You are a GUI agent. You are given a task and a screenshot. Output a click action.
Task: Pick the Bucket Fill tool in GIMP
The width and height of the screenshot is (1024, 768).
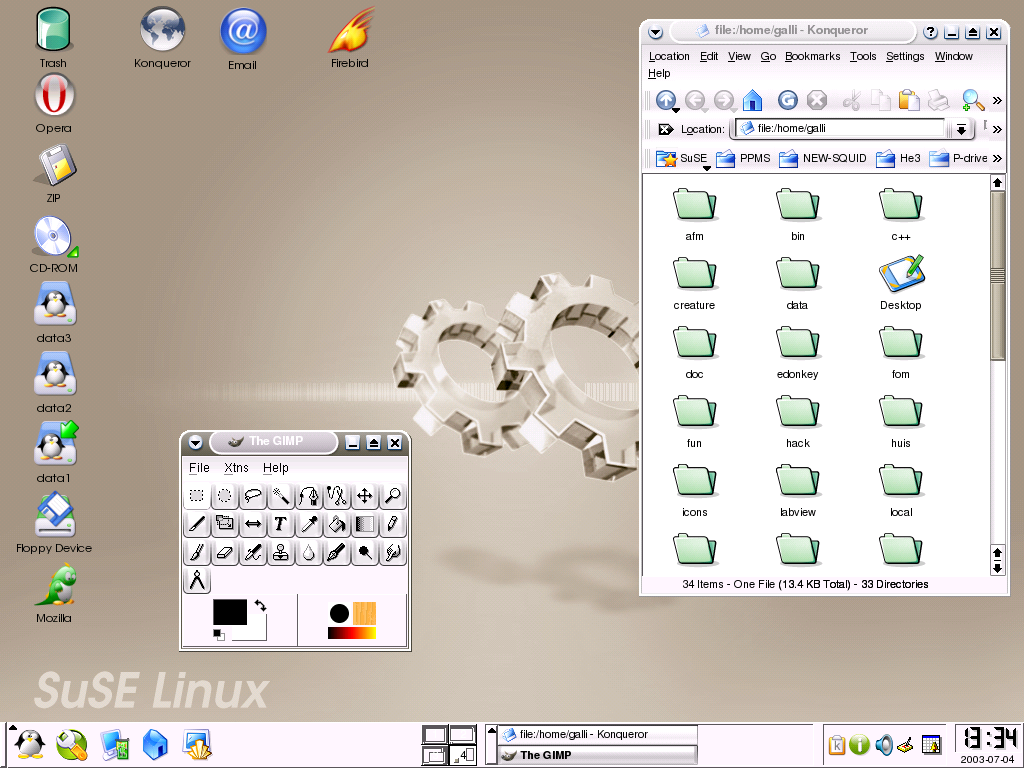(x=337, y=524)
